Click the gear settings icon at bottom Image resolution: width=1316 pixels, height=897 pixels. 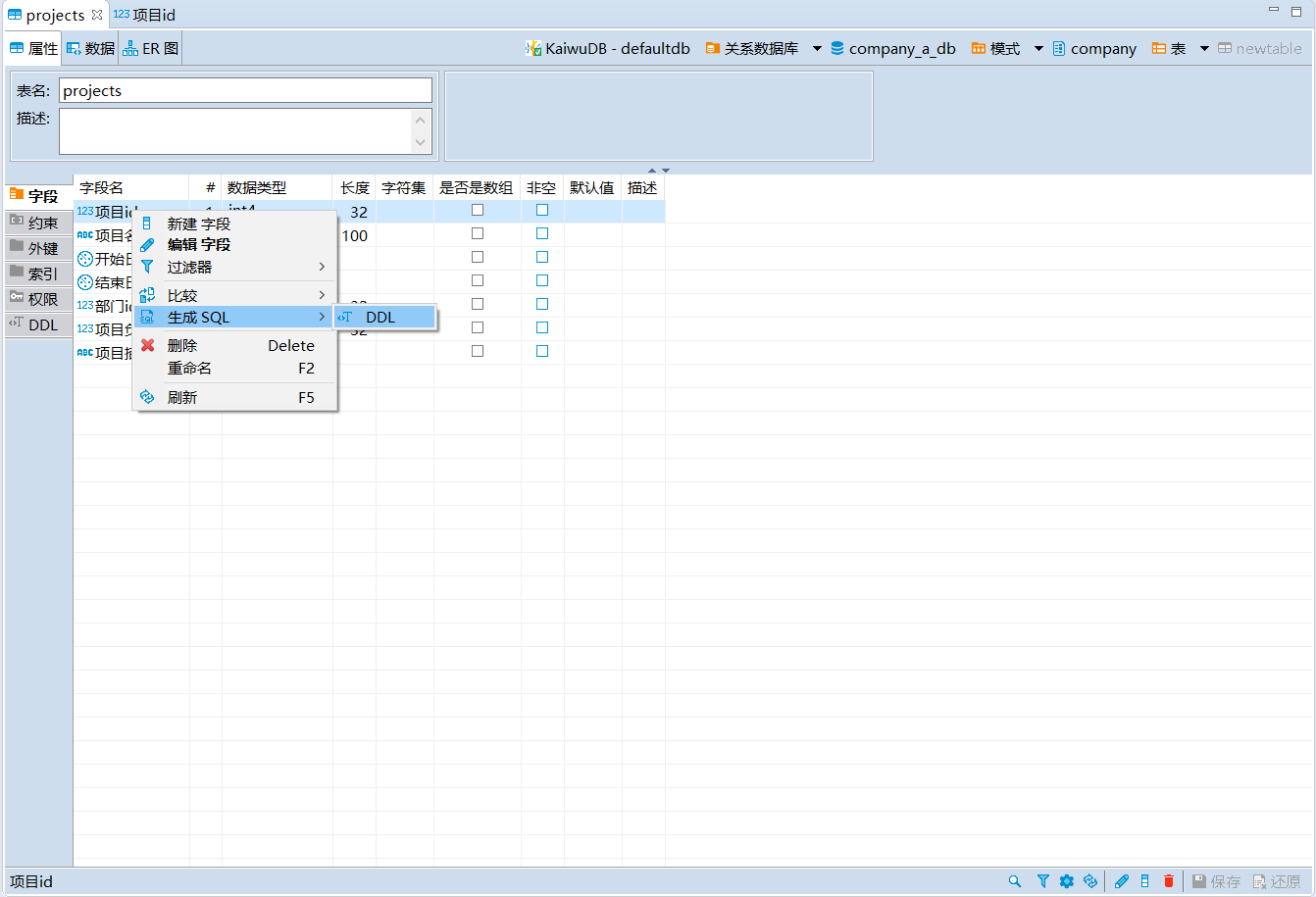point(1067,881)
